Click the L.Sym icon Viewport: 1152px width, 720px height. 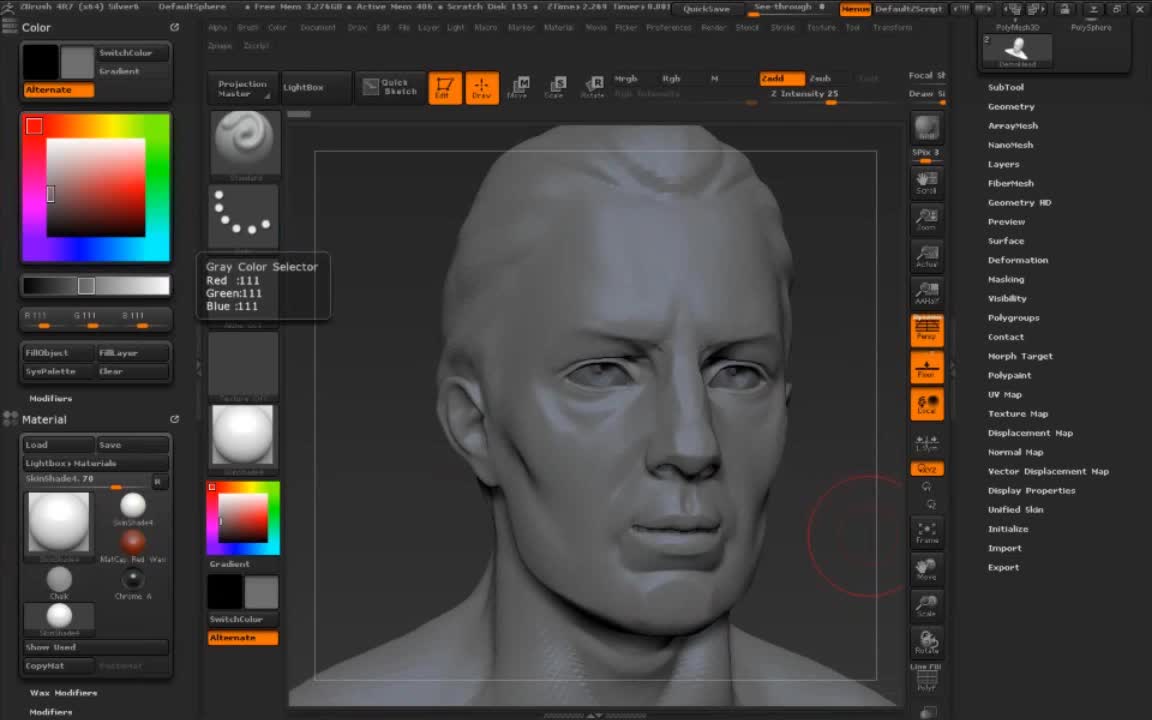[926, 442]
